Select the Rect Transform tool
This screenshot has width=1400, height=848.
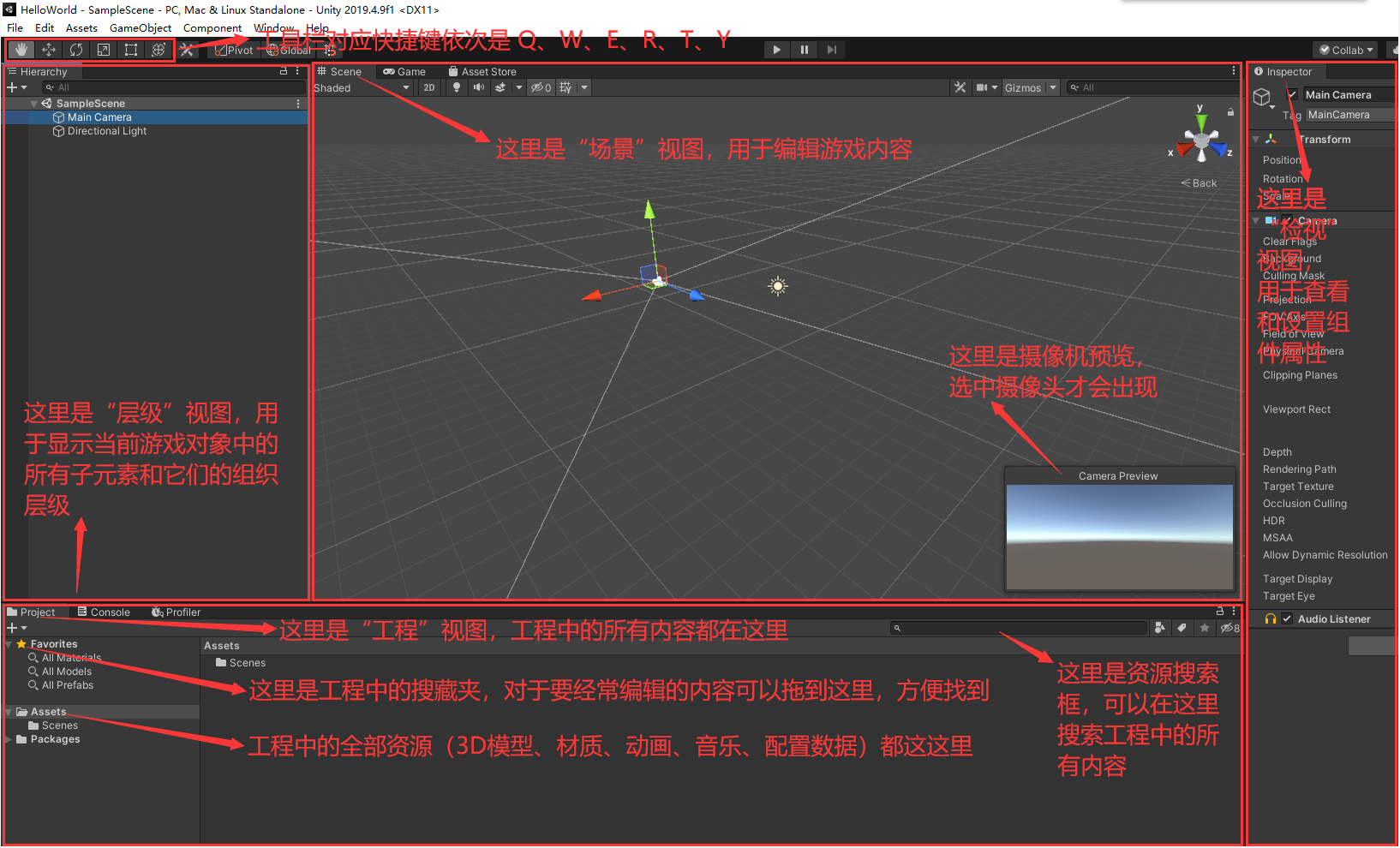(130, 49)
